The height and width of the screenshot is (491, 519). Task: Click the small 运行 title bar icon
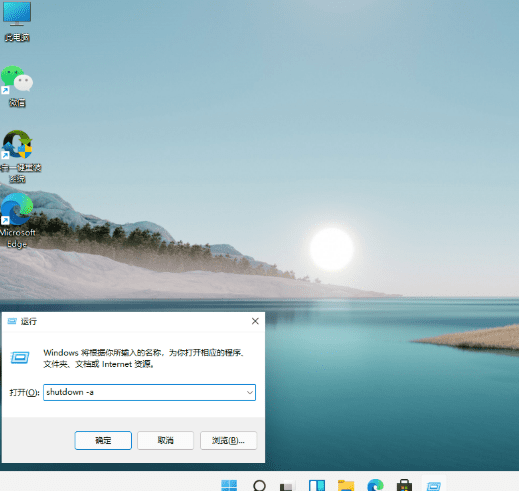click(12, 321)
